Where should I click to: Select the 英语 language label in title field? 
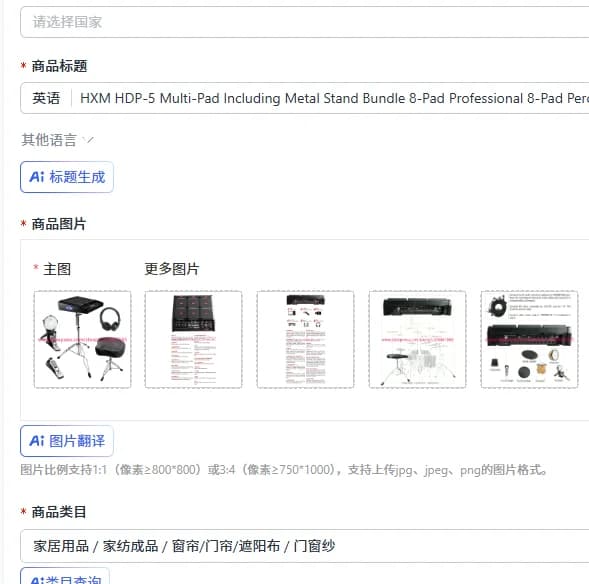click(46, 98)
